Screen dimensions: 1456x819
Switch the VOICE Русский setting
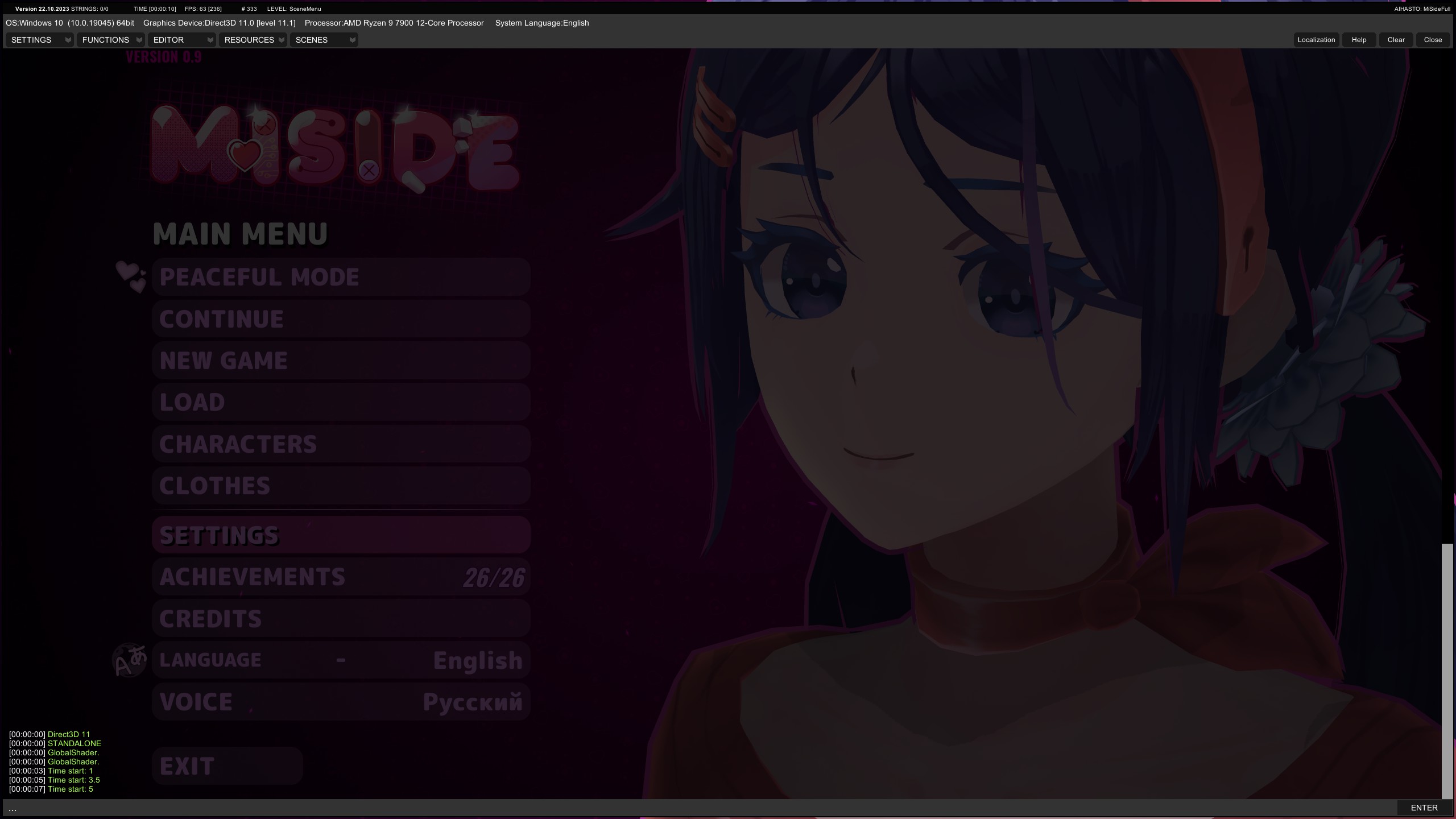coord(341,702)
